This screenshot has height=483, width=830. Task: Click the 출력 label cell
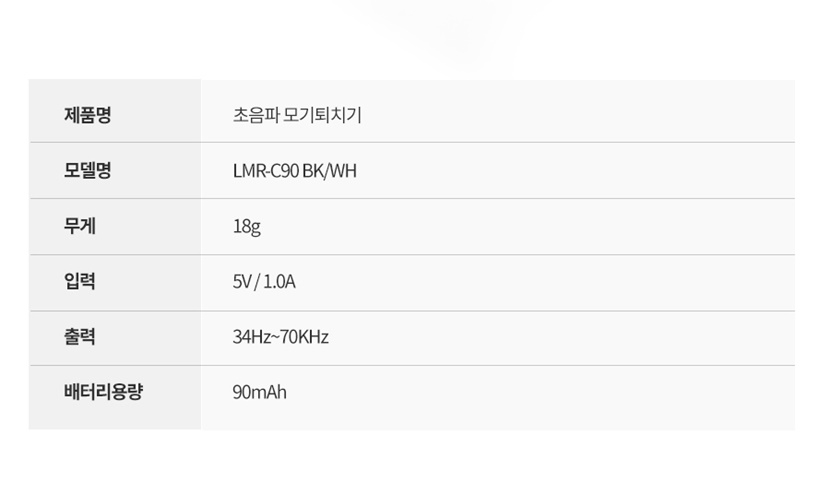(115, 338)
